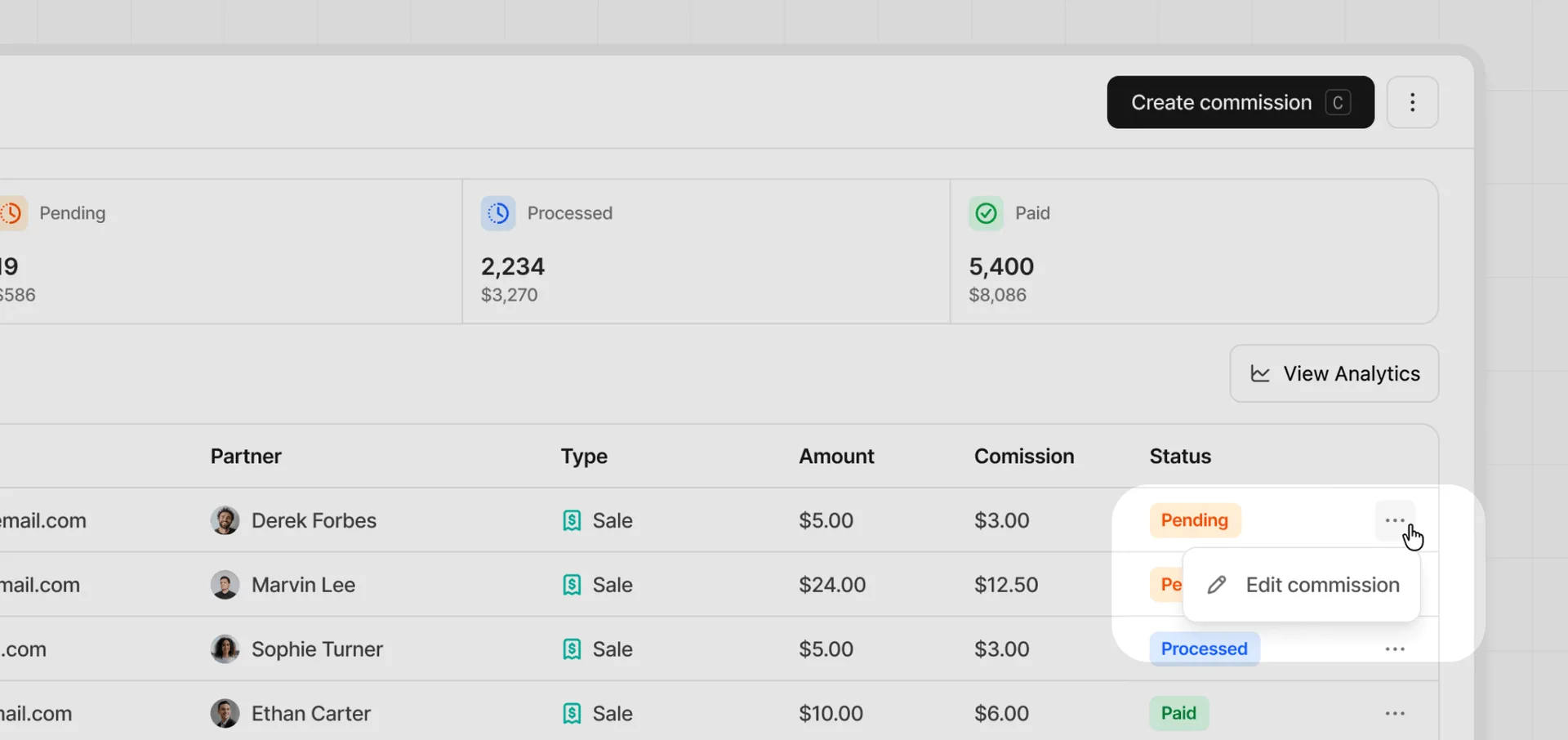The height and width of the screenshot is (740, 1568).
Task: Click the 5,400 paid count
Action: click(1001, 266)
